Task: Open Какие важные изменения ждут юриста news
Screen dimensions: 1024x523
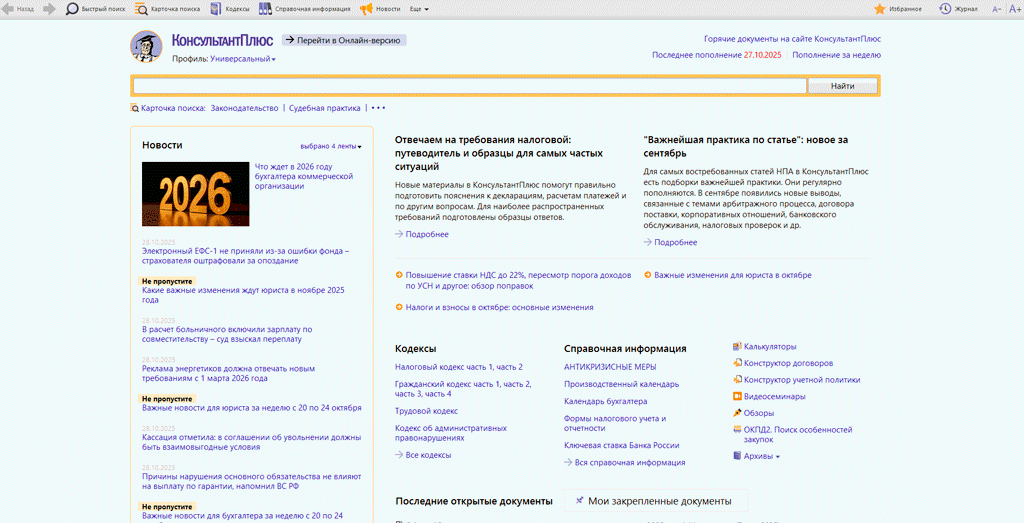Action: coord(243,295)
